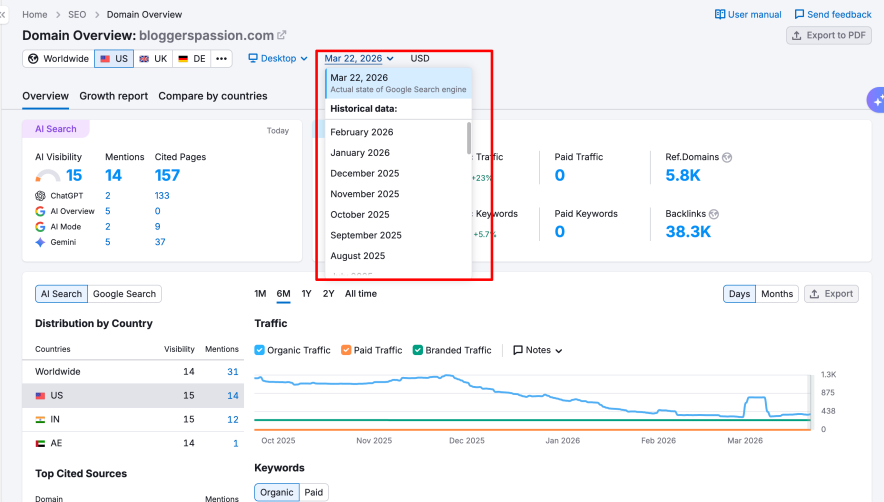Click the ChatGPT logo icon
The height and width of the screenshot is (502, 884).
(40, 196)
